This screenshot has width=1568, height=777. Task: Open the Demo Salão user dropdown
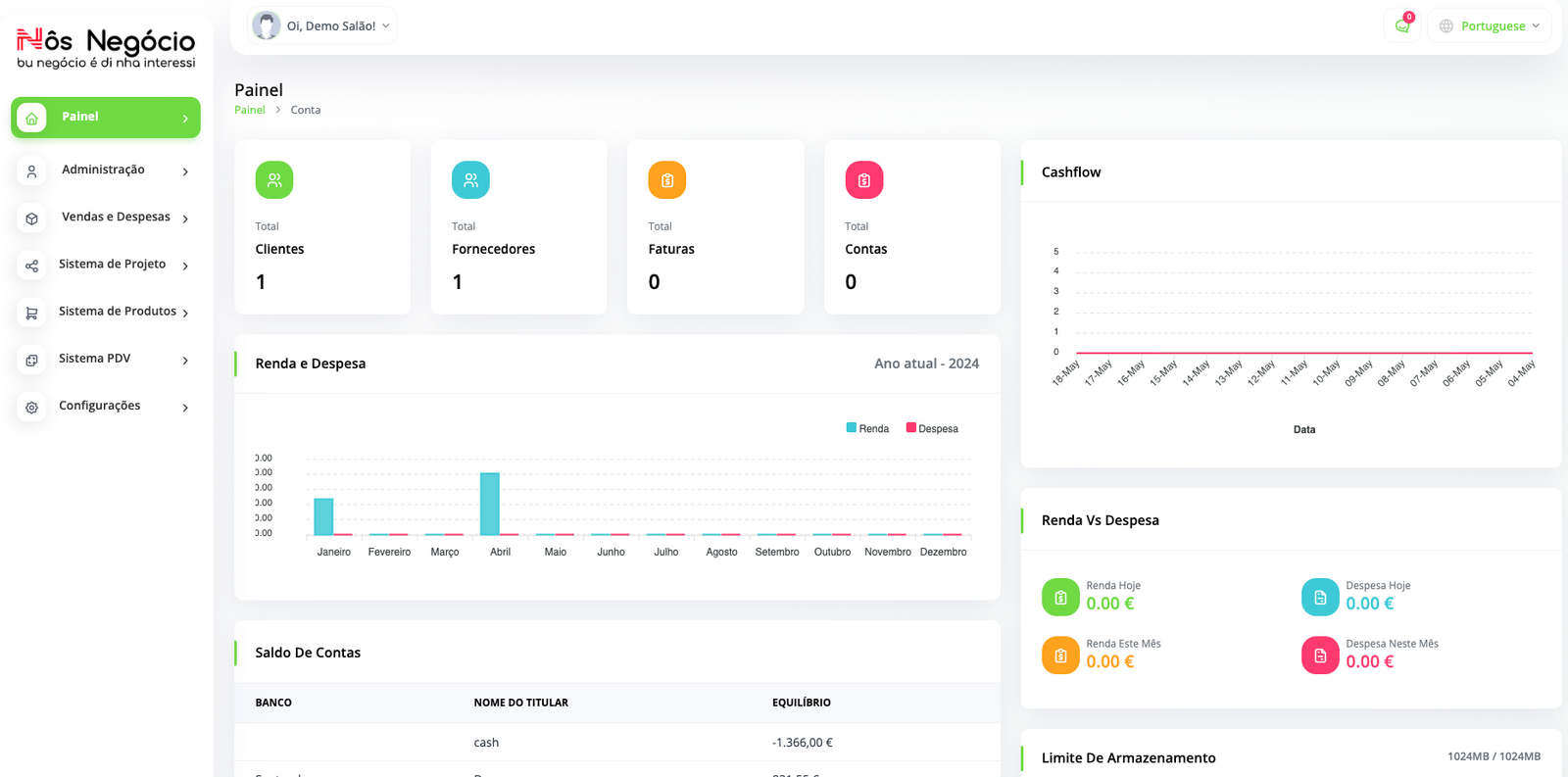point(322,26)
